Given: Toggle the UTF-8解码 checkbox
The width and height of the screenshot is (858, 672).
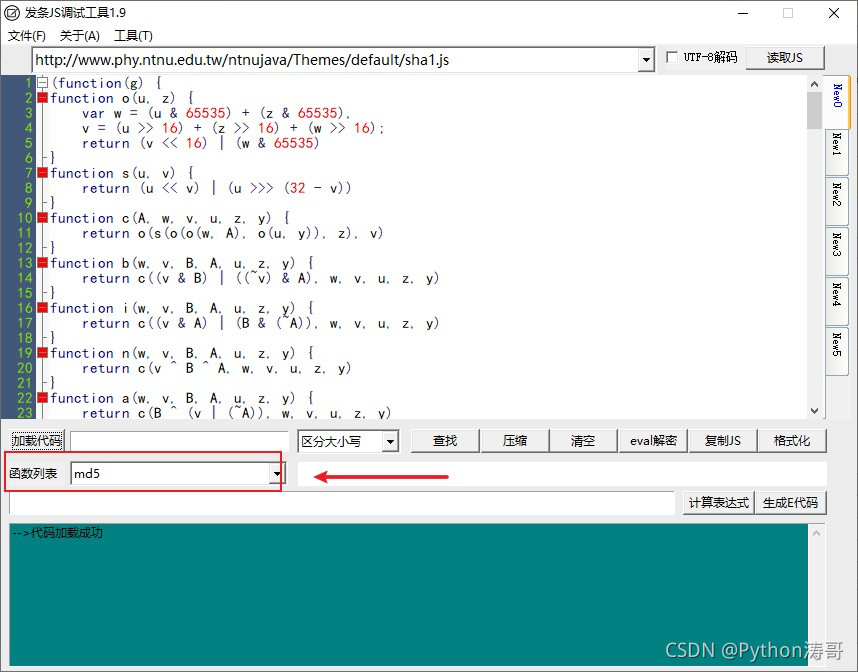Looking at the screenshot, I should [x=672, y=57].
